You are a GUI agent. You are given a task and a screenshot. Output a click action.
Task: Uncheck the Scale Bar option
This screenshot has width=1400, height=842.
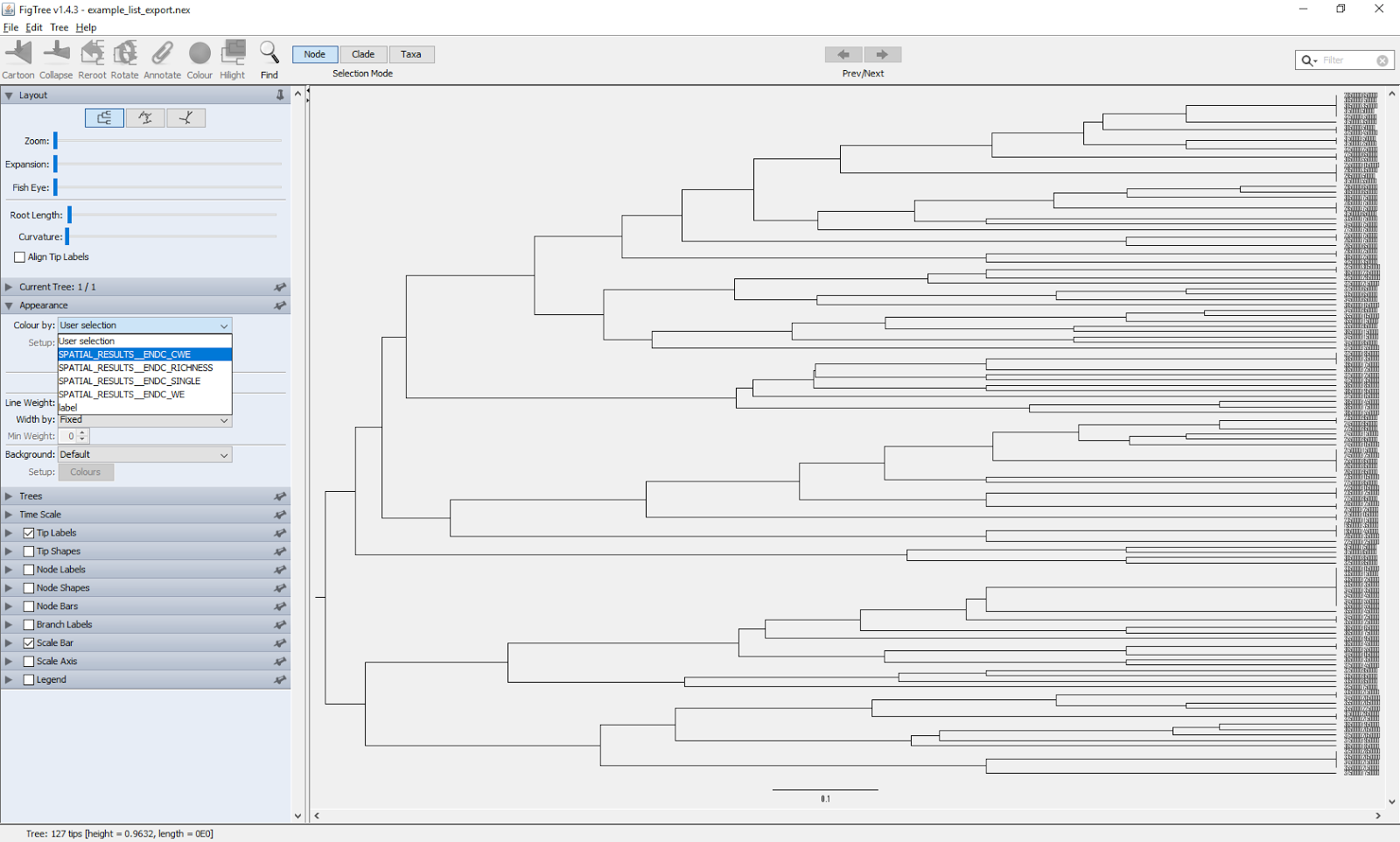[29, 642]
